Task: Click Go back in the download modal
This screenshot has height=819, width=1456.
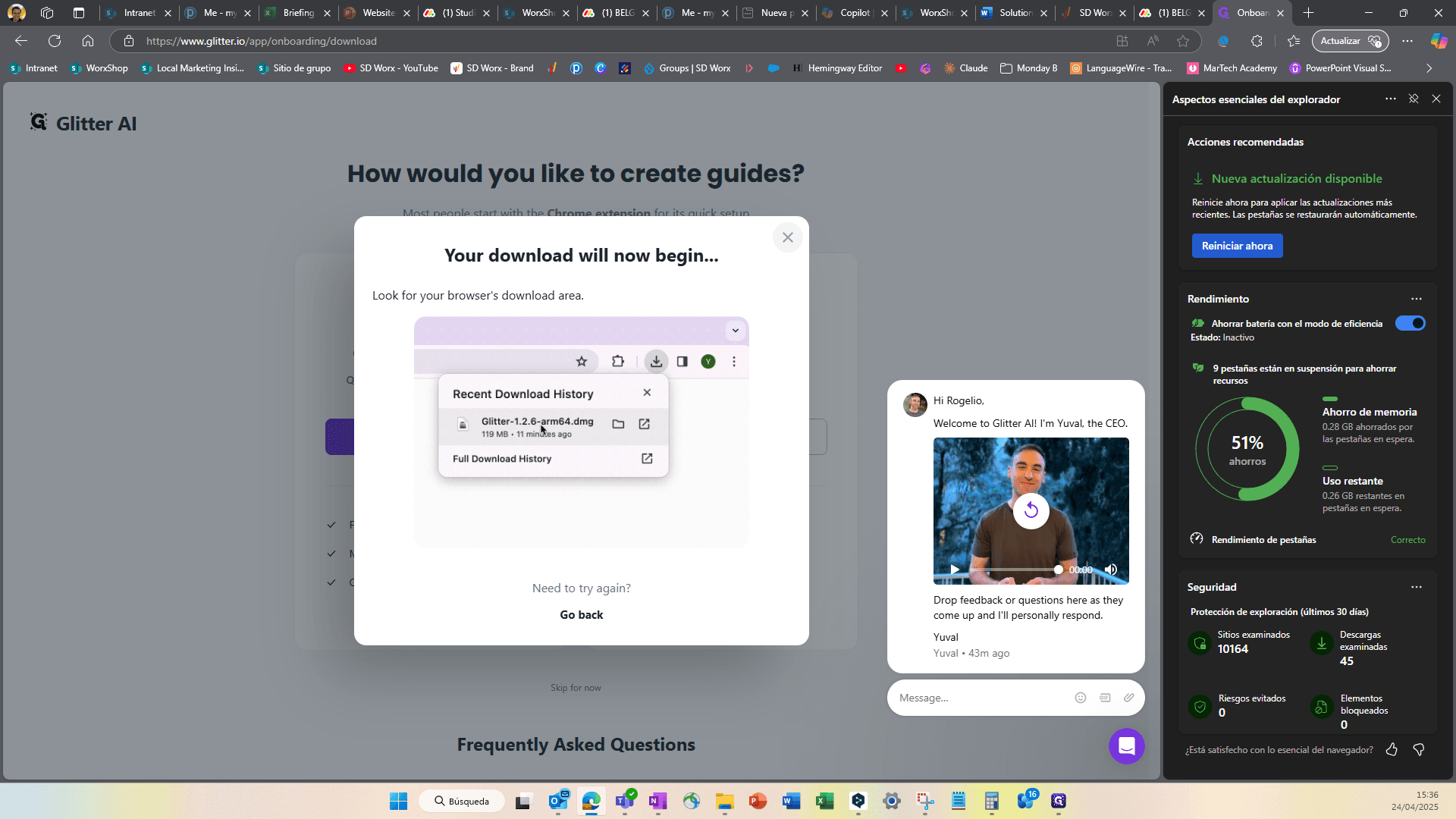Action: click(582, 615)
